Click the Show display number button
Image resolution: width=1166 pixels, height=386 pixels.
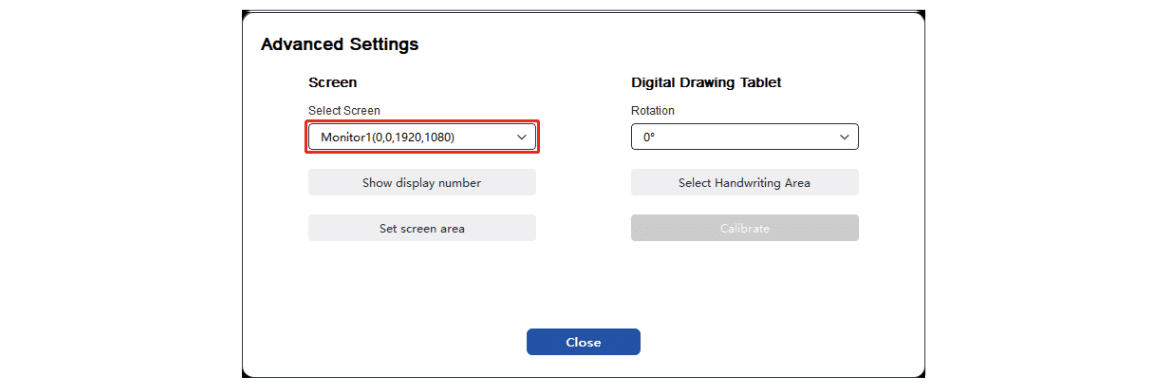pyautogui.click(x=422, y=183)
